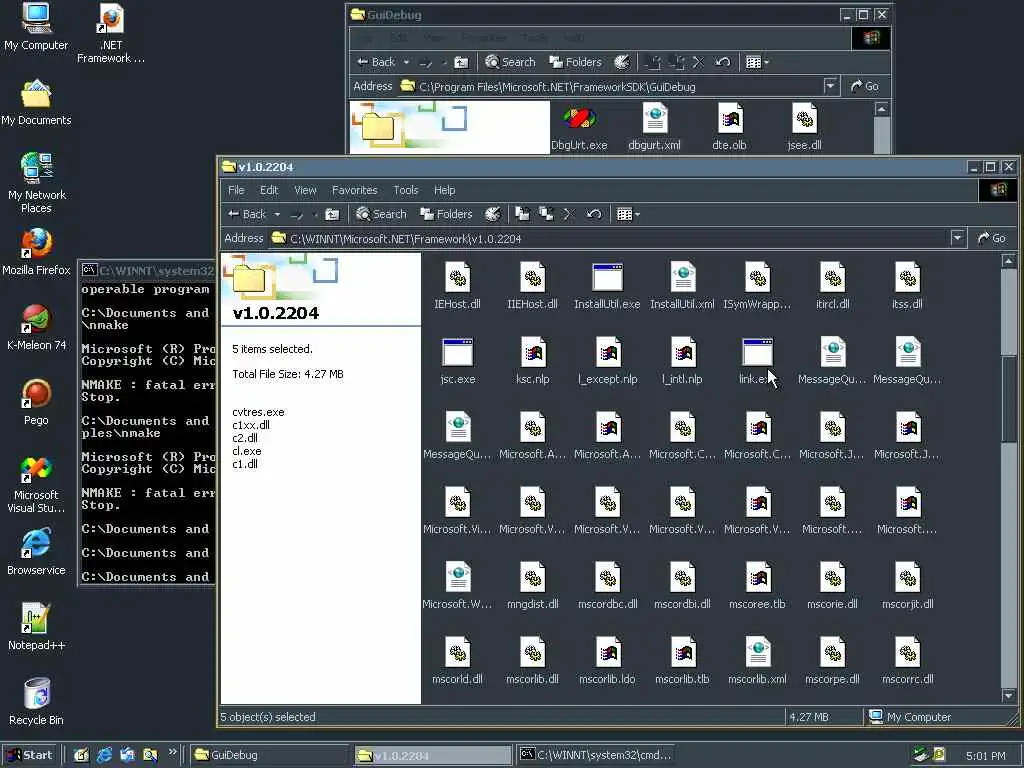Open Tools menu in v1.0.2204 window

tap(406, 190)
